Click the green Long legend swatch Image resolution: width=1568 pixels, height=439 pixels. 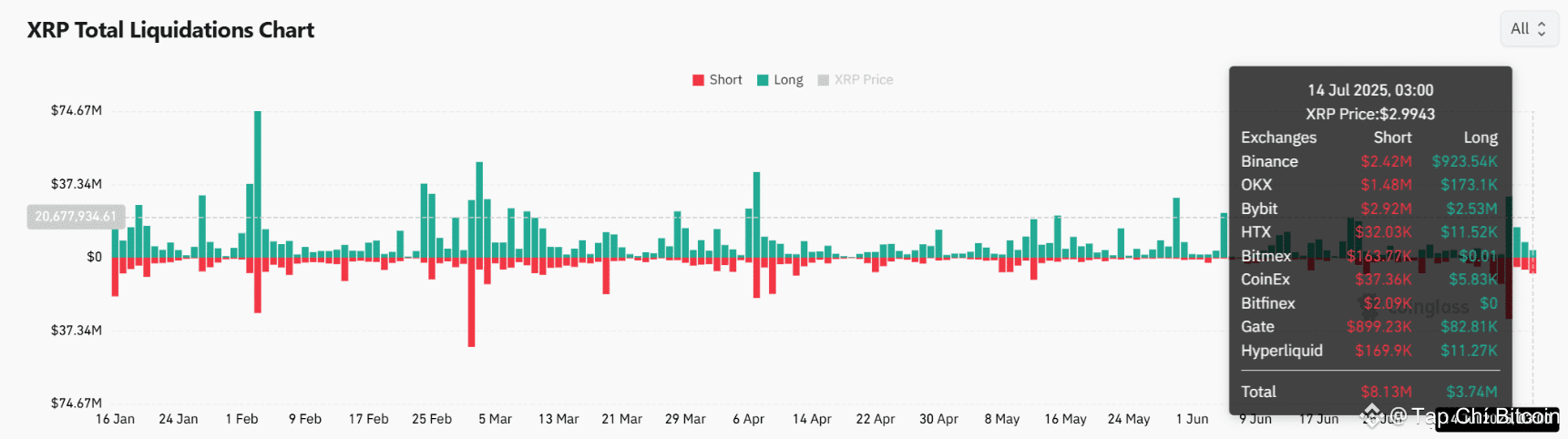(x=764, y=80)
